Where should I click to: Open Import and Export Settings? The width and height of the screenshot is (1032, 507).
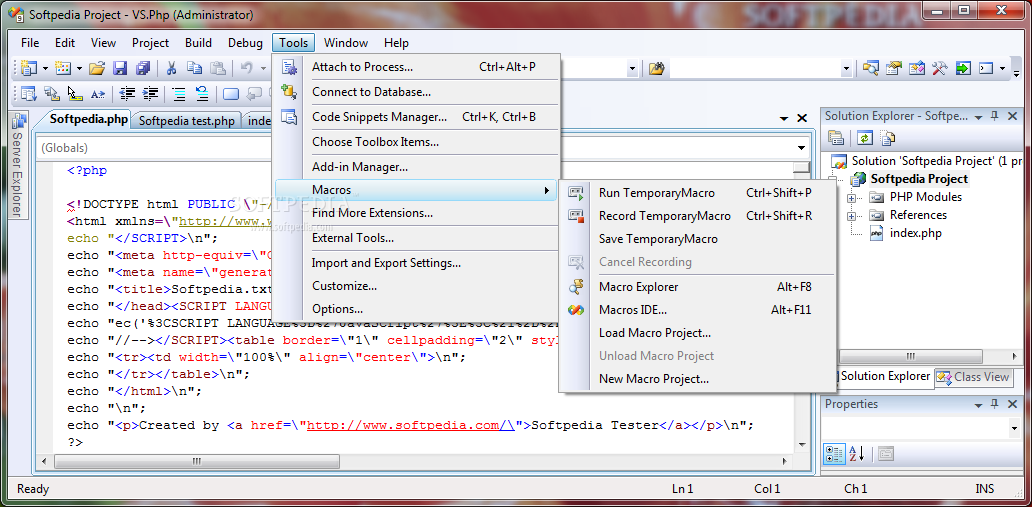(416, 263)
